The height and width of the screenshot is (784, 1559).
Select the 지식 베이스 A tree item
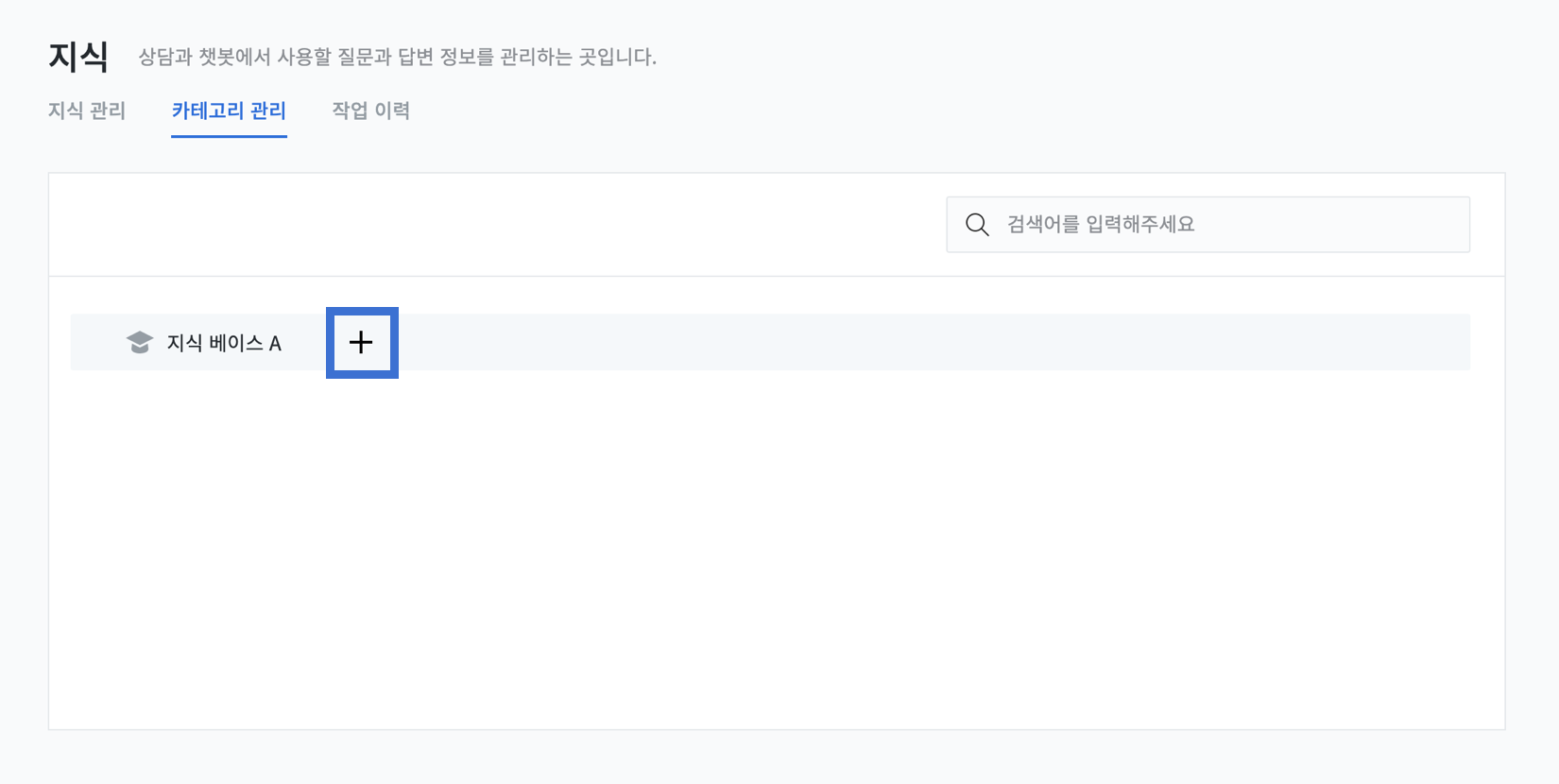[x=224, y=343]
